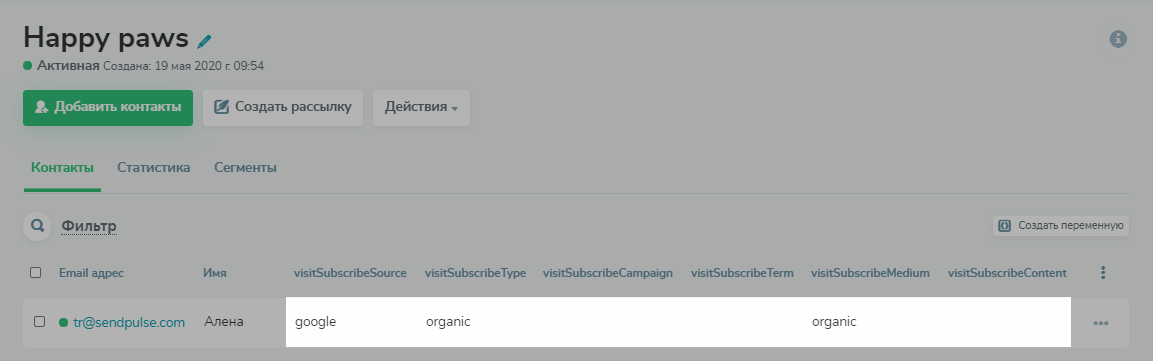Expand the Действия dropdown
This screenshot has height=361, width=1153.
pyautogui.click(x=421, y=107)
